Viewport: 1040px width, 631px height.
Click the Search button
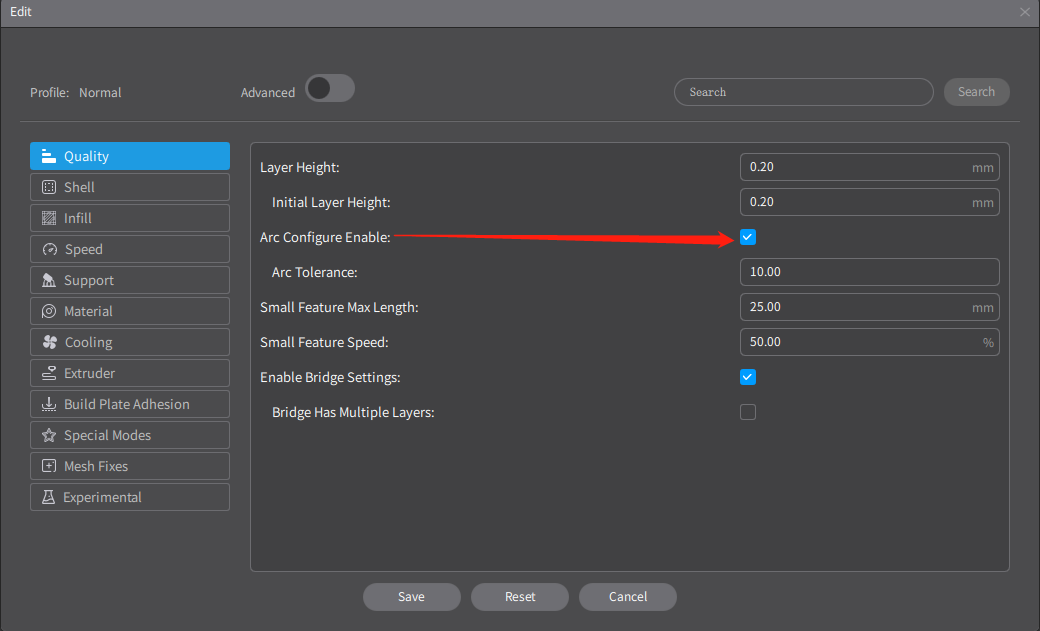click(976, 92)
